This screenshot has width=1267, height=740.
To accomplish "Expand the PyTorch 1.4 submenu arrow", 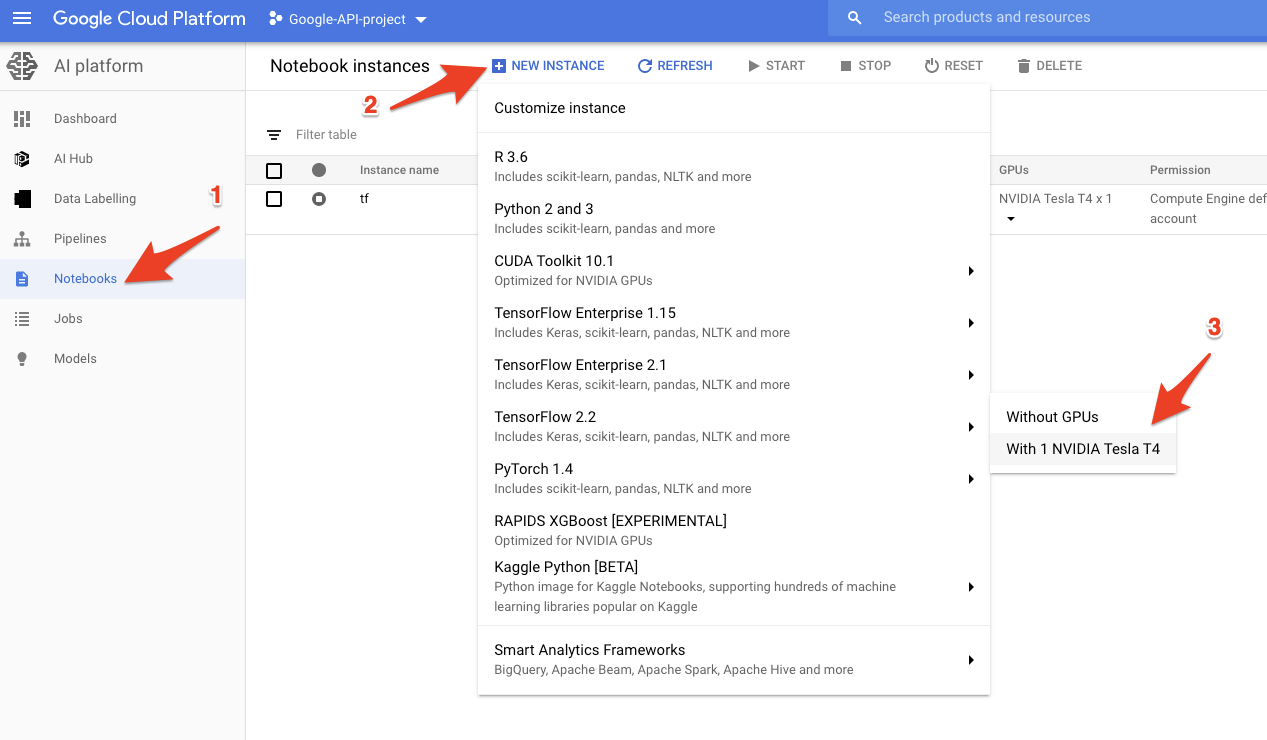I will (x=970, y=479).
